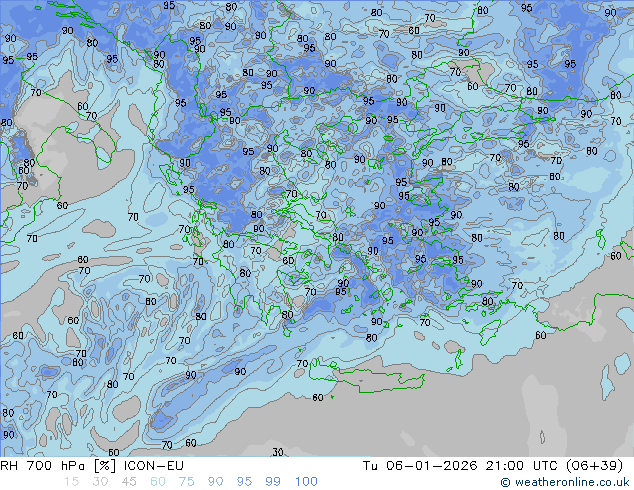Click legend value 90 in the color scale
The height and width of the screenshot is (490, 634).
pos(215,482)
